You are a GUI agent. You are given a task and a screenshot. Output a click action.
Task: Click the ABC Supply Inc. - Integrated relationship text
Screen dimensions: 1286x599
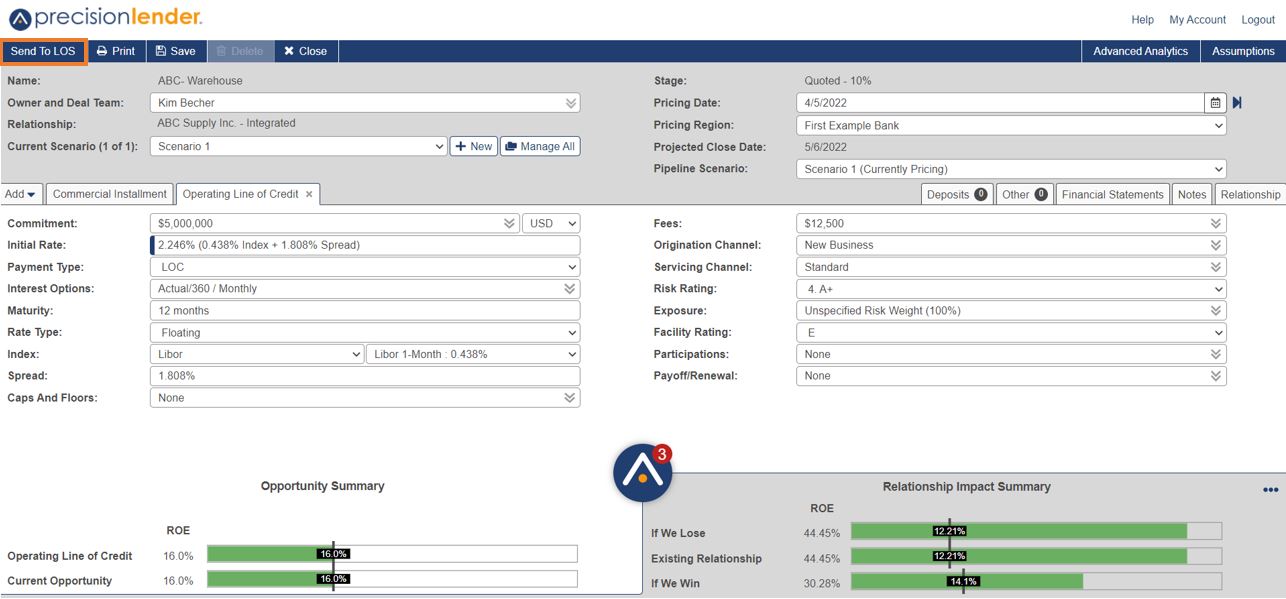[x=226, y=124]
